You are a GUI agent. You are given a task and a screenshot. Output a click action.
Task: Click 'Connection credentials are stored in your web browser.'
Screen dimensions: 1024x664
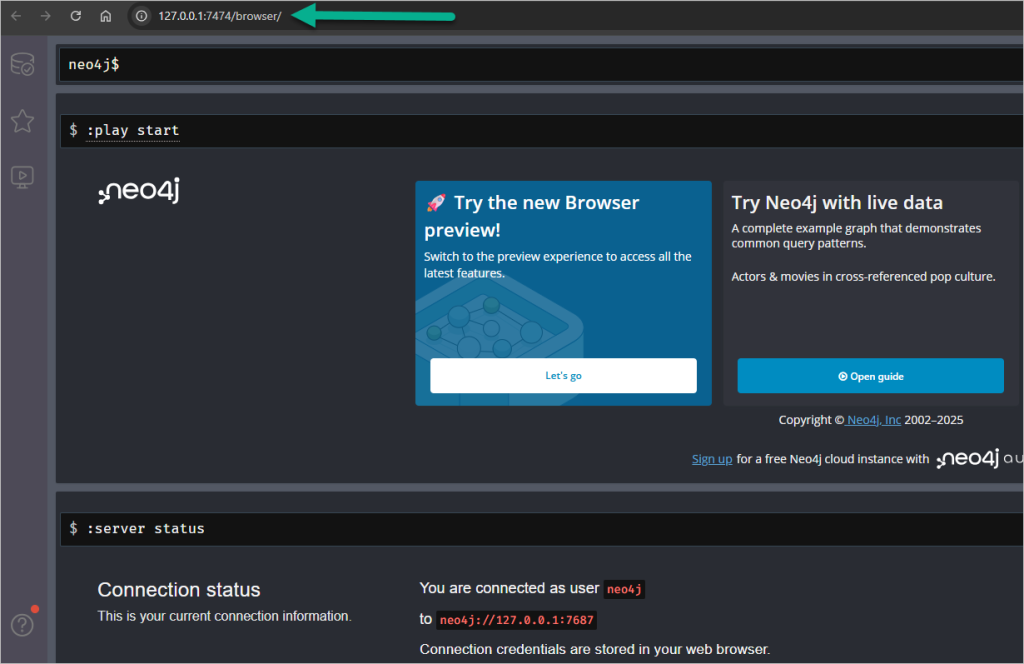pos(595,649)
